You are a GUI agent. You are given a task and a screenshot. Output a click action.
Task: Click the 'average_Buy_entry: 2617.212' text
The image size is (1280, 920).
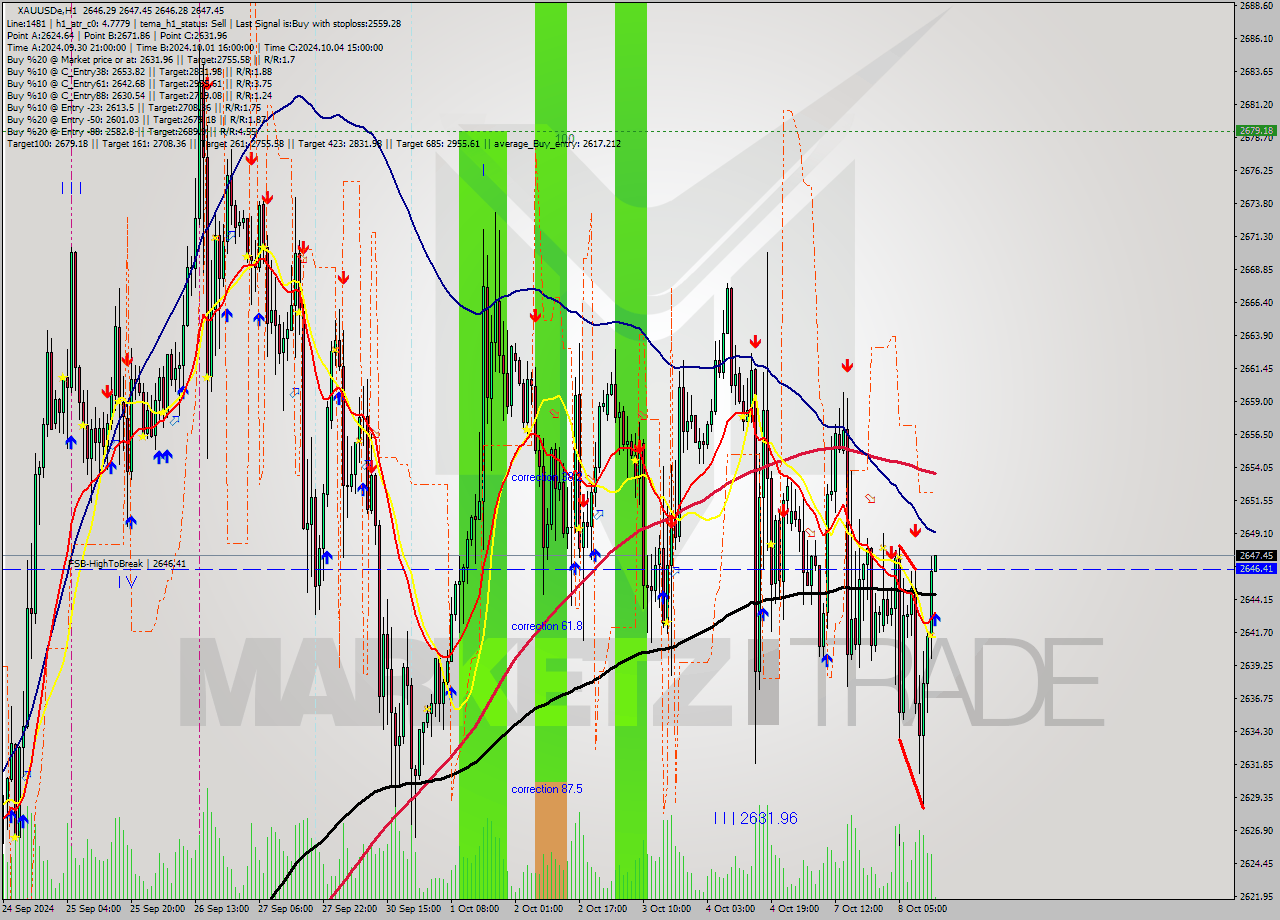pyautogui.click(x=557, y=143)
